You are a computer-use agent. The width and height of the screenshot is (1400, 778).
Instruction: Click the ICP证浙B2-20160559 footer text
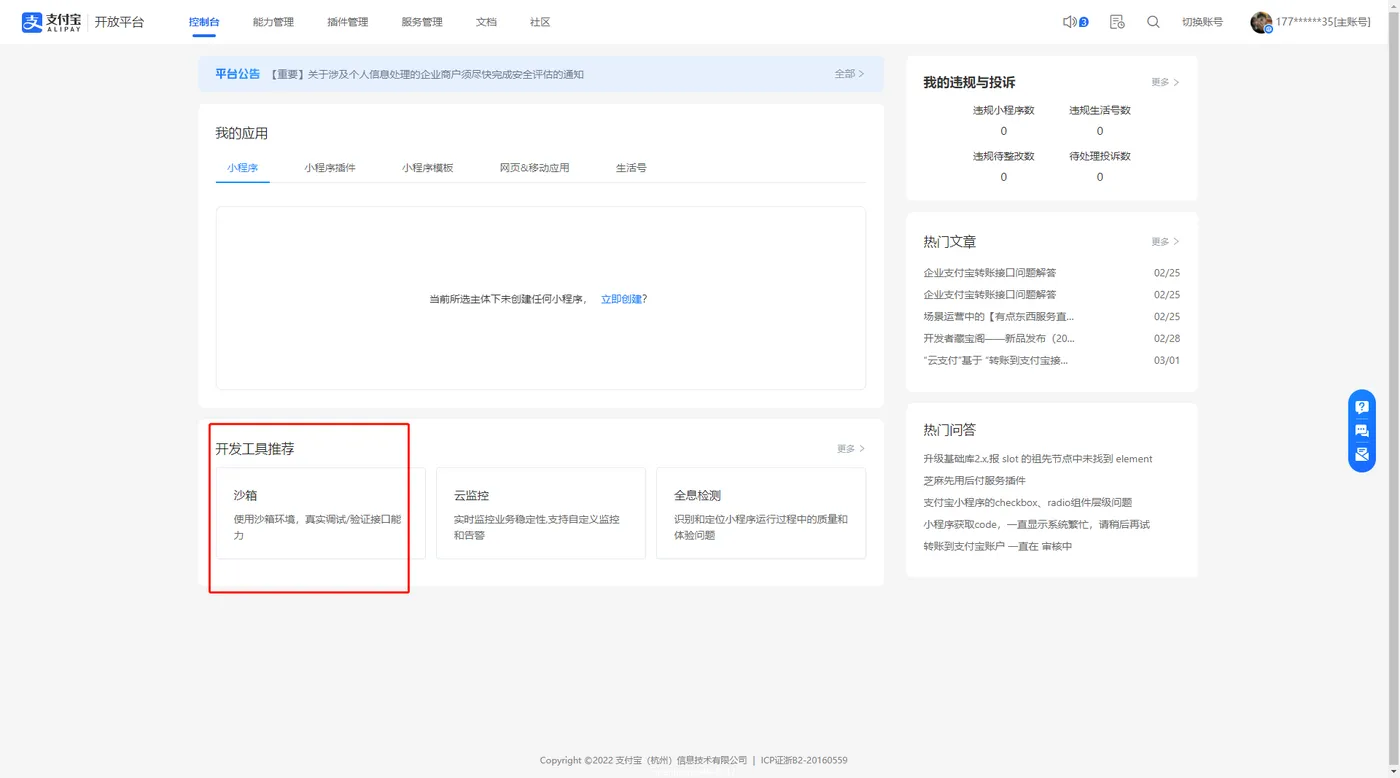(x=804, y=761)
